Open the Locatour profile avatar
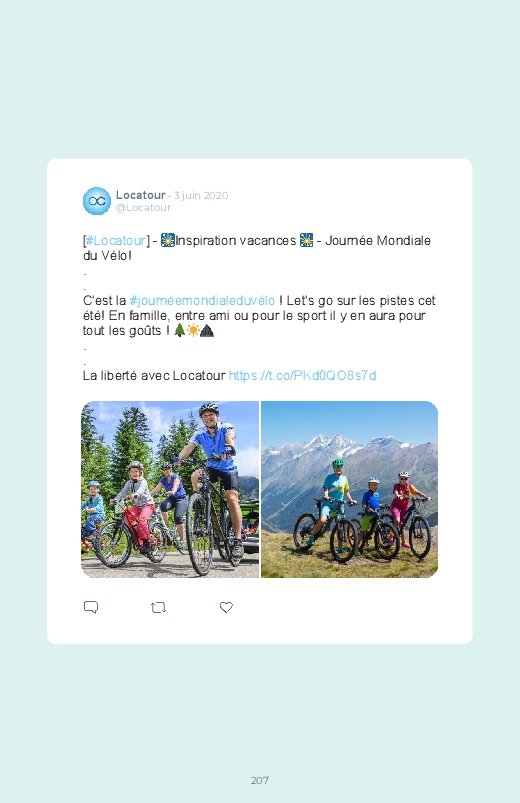520x803 pixels. pyautogui.click(x=97, y=201)
